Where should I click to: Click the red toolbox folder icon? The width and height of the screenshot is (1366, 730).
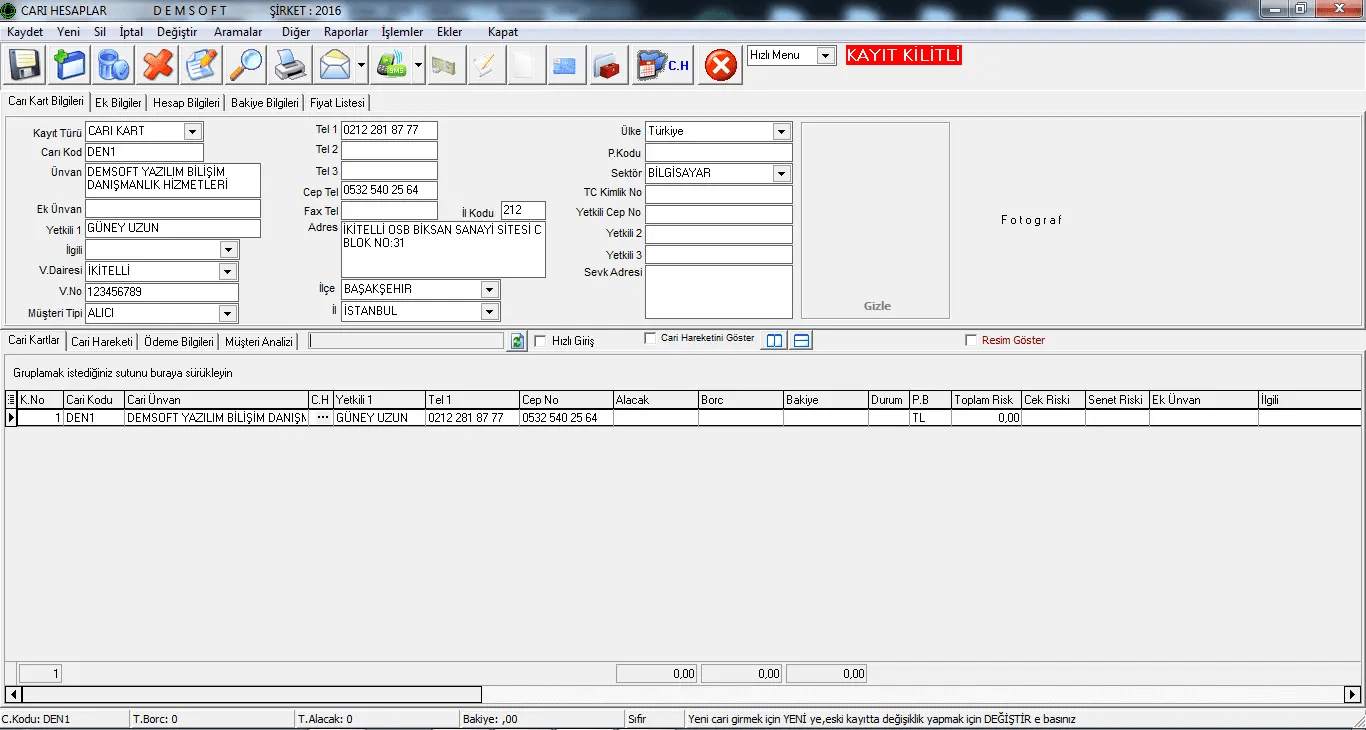pyautogui.click(x=606, y=65)
